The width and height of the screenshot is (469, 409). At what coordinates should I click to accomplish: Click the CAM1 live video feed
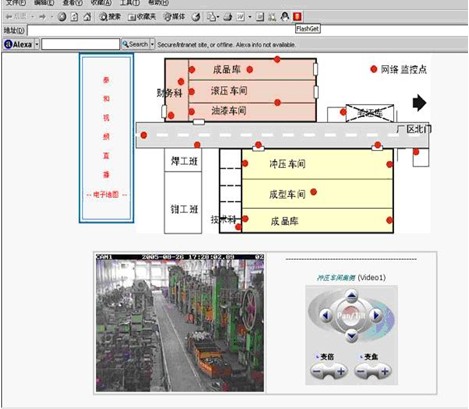[x=180, y=323]
